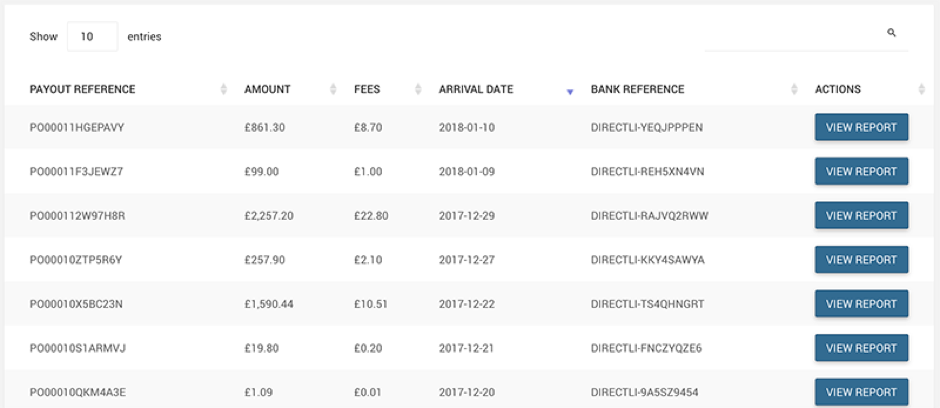The image size is (940, 408).
Task: View report for the £1.09 payout
Action: click(x=861, y=392)
